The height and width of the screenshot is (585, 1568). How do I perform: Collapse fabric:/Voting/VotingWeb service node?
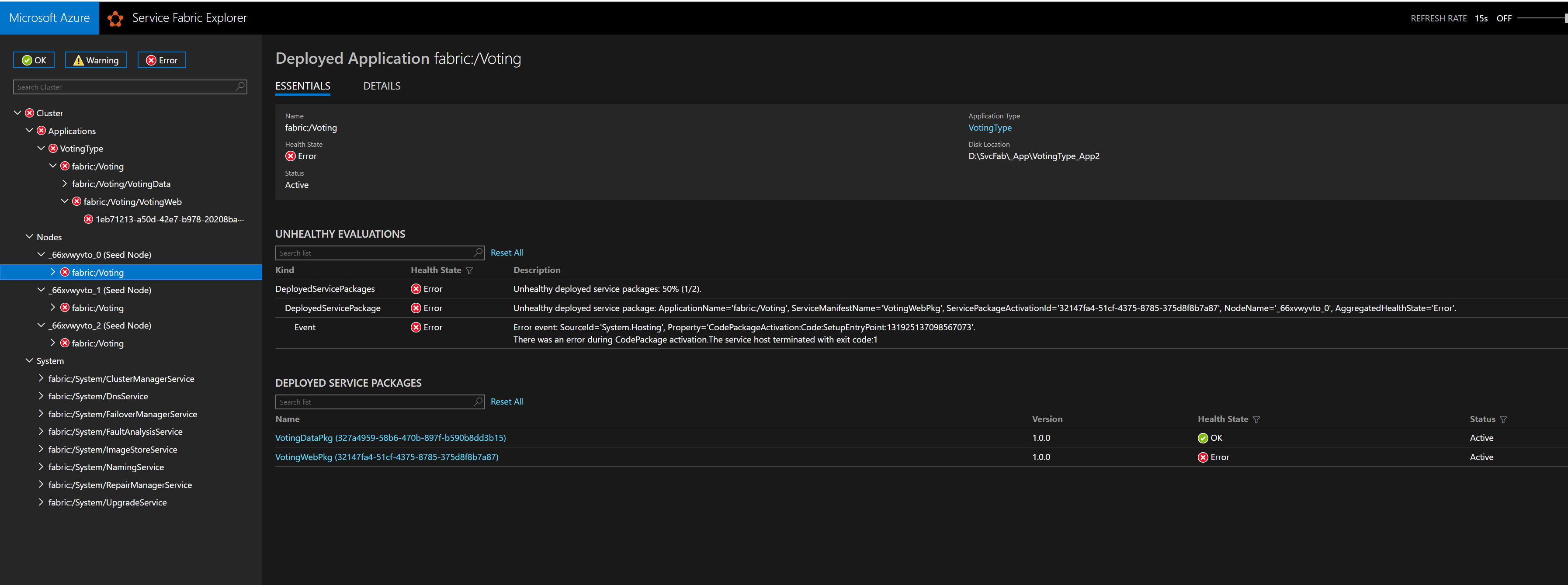[x=65, y=201]
